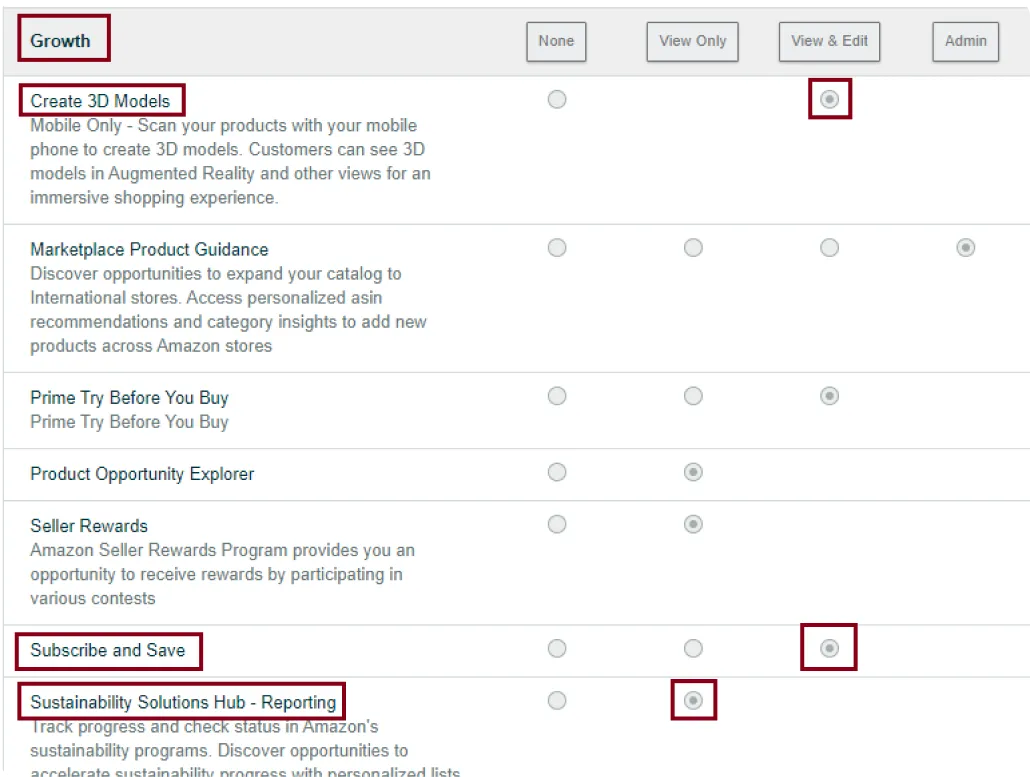Set Marketplace Product Guidance to Admin

[x=965, y=248]
